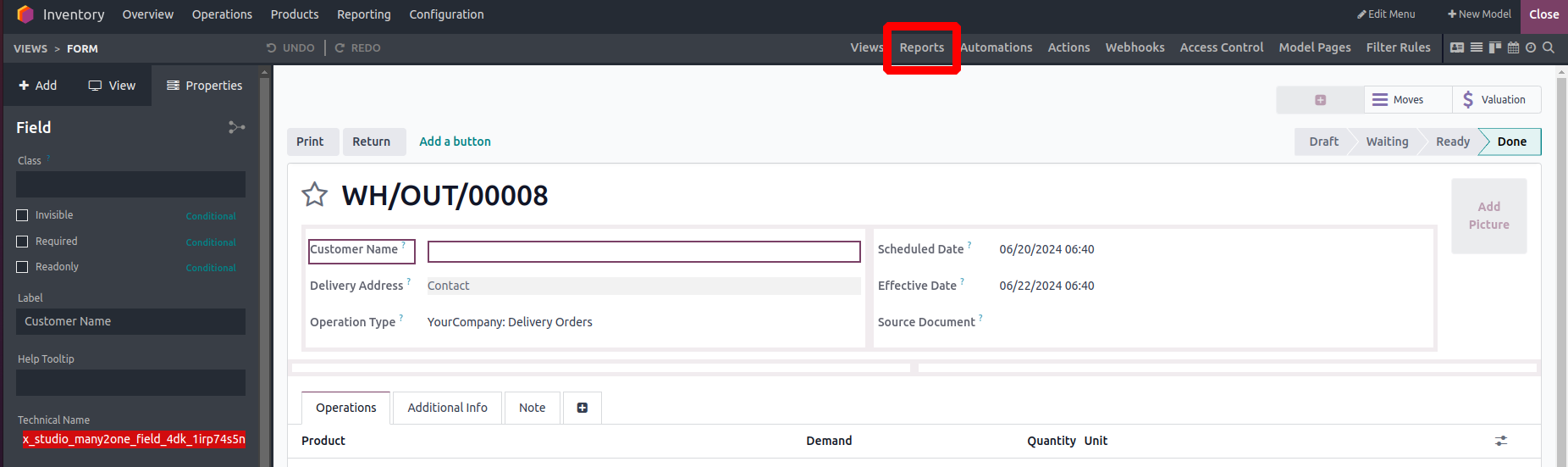
Task: Click the Add a button link
Action: pyautogui.click(x=455, y=142)
